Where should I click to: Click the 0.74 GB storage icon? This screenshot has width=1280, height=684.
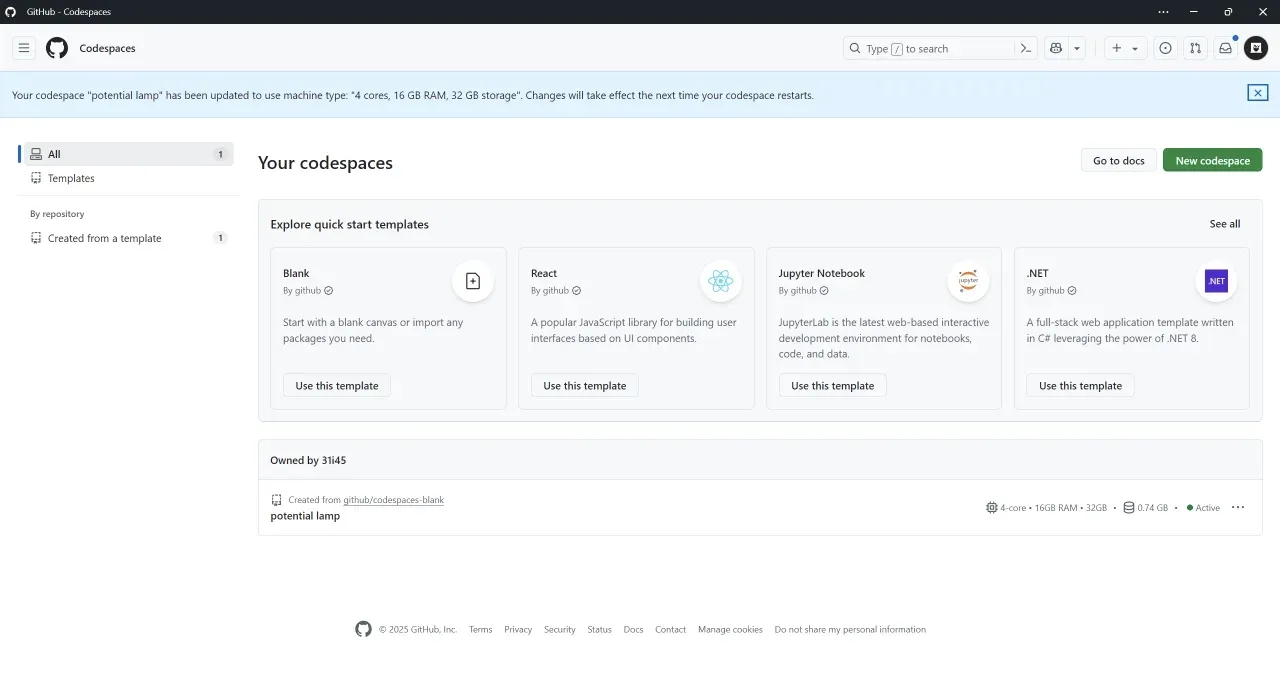1129,508
